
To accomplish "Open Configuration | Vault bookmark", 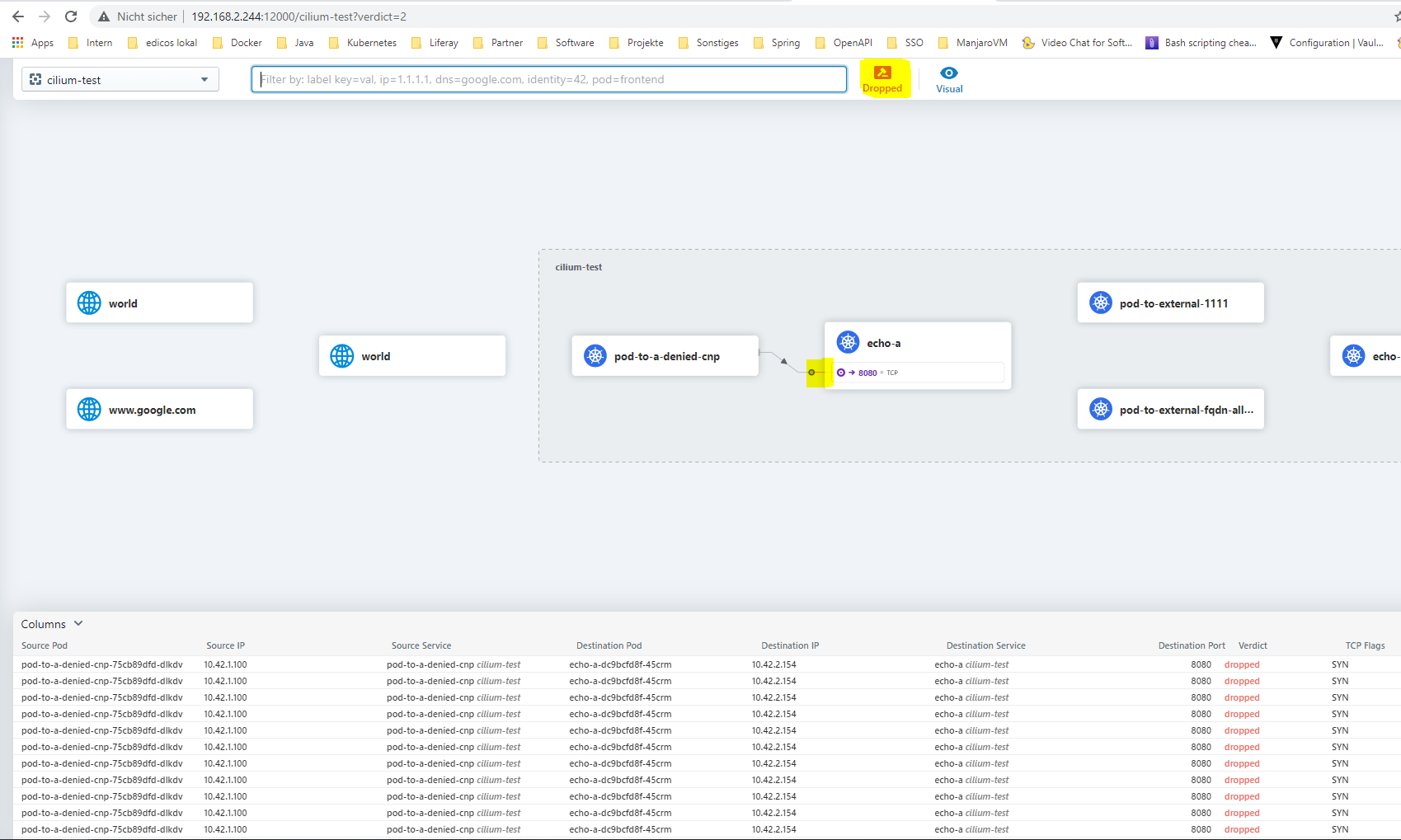I will pyautogui.click(x=1327, y=43).
